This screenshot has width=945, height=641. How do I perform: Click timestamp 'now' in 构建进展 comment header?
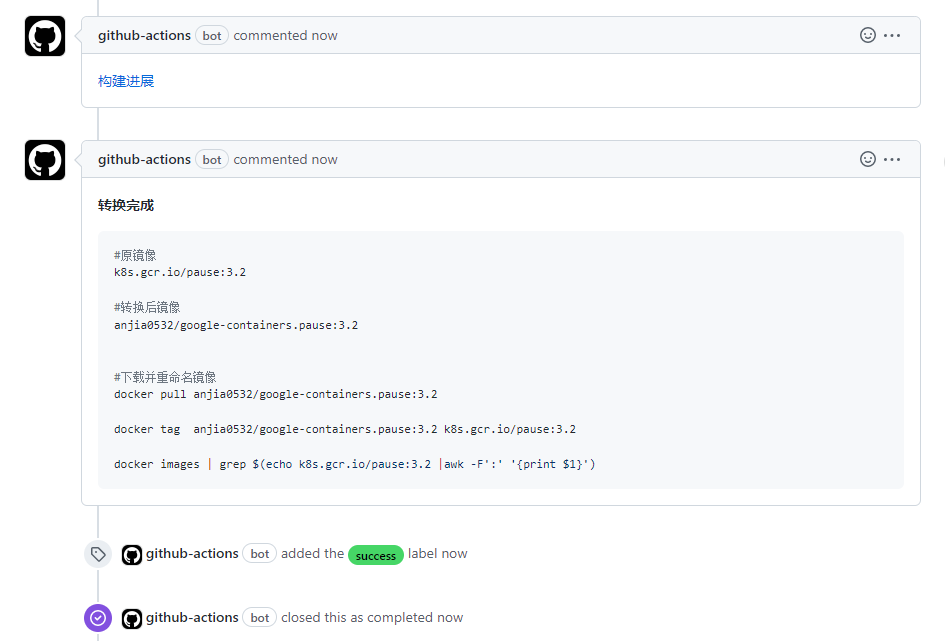324,35
